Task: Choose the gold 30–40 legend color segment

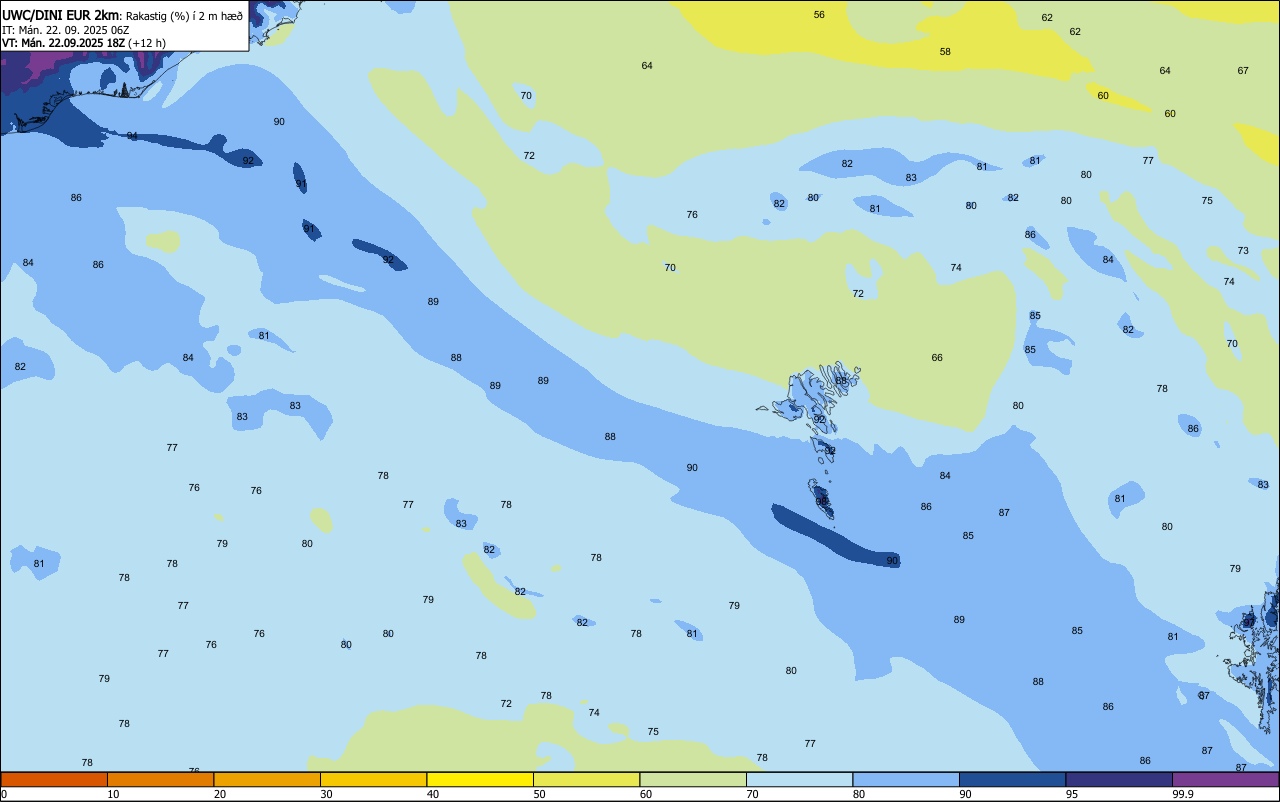Action: click(373, 779)
